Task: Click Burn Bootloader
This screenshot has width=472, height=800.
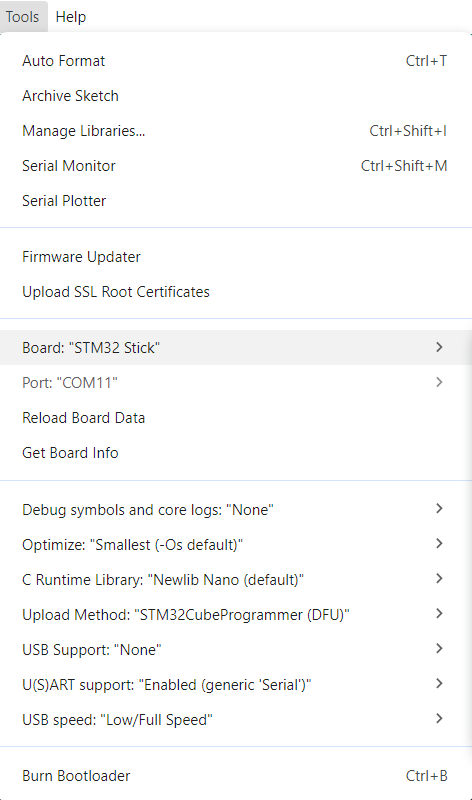Action: coord(236,776)
